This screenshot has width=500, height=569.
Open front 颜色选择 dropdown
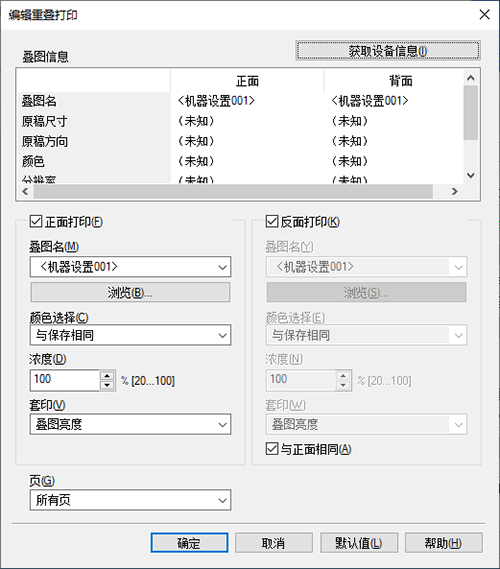click(130, 335)
